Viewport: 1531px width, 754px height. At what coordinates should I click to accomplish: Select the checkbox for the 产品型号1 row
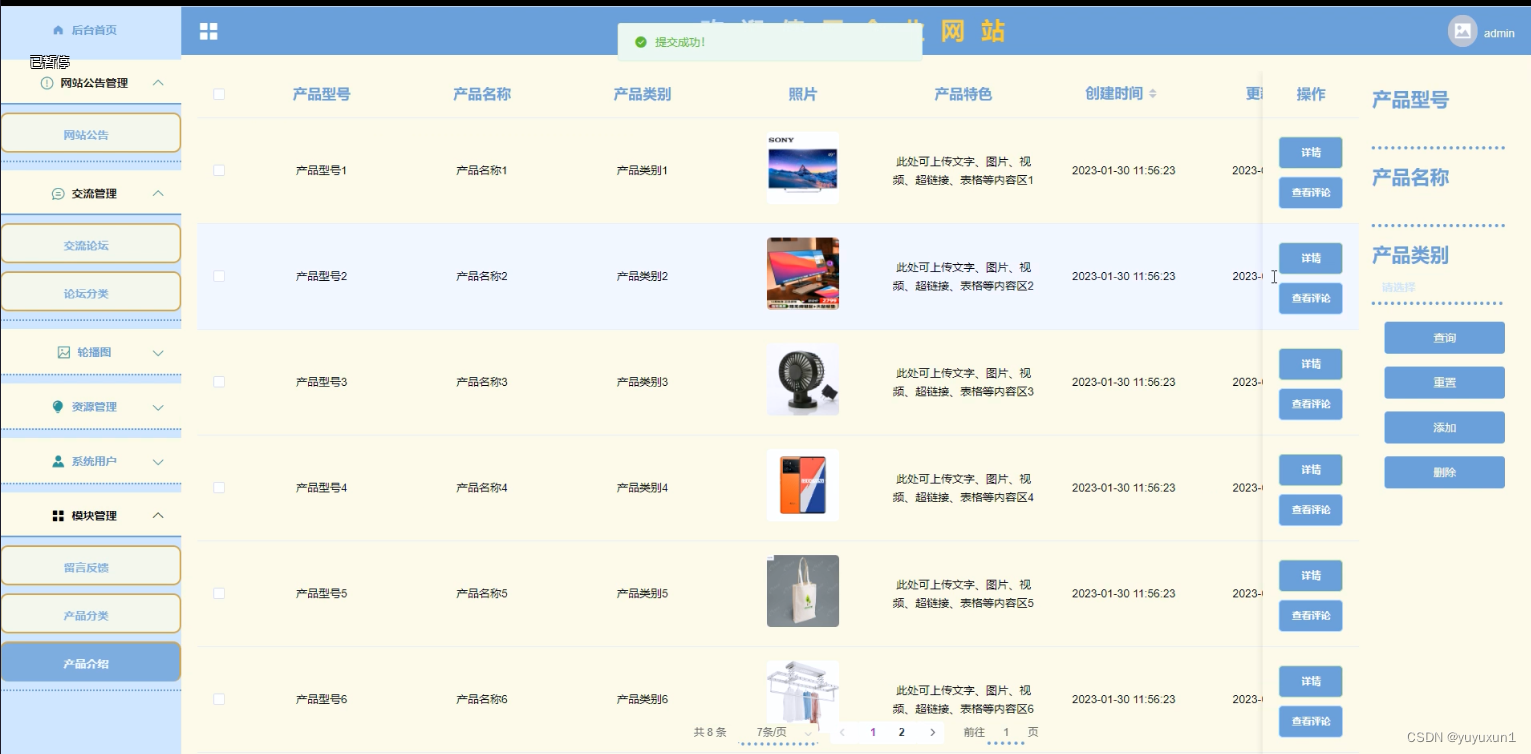219,170
